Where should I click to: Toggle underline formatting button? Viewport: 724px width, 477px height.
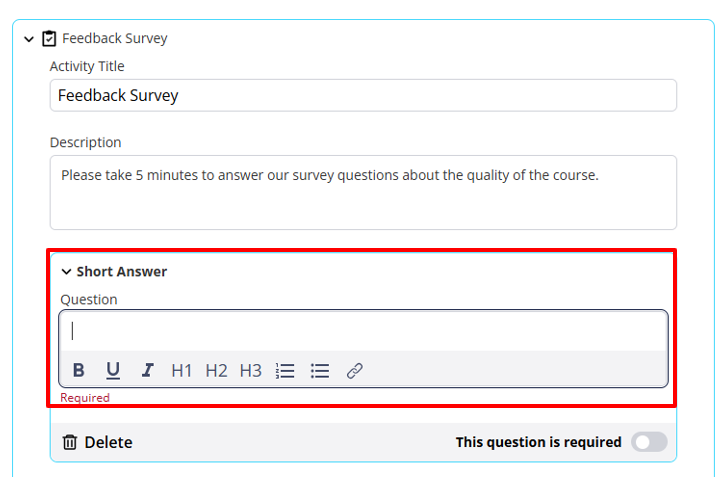pyautogui.click(x=113, y=370)
